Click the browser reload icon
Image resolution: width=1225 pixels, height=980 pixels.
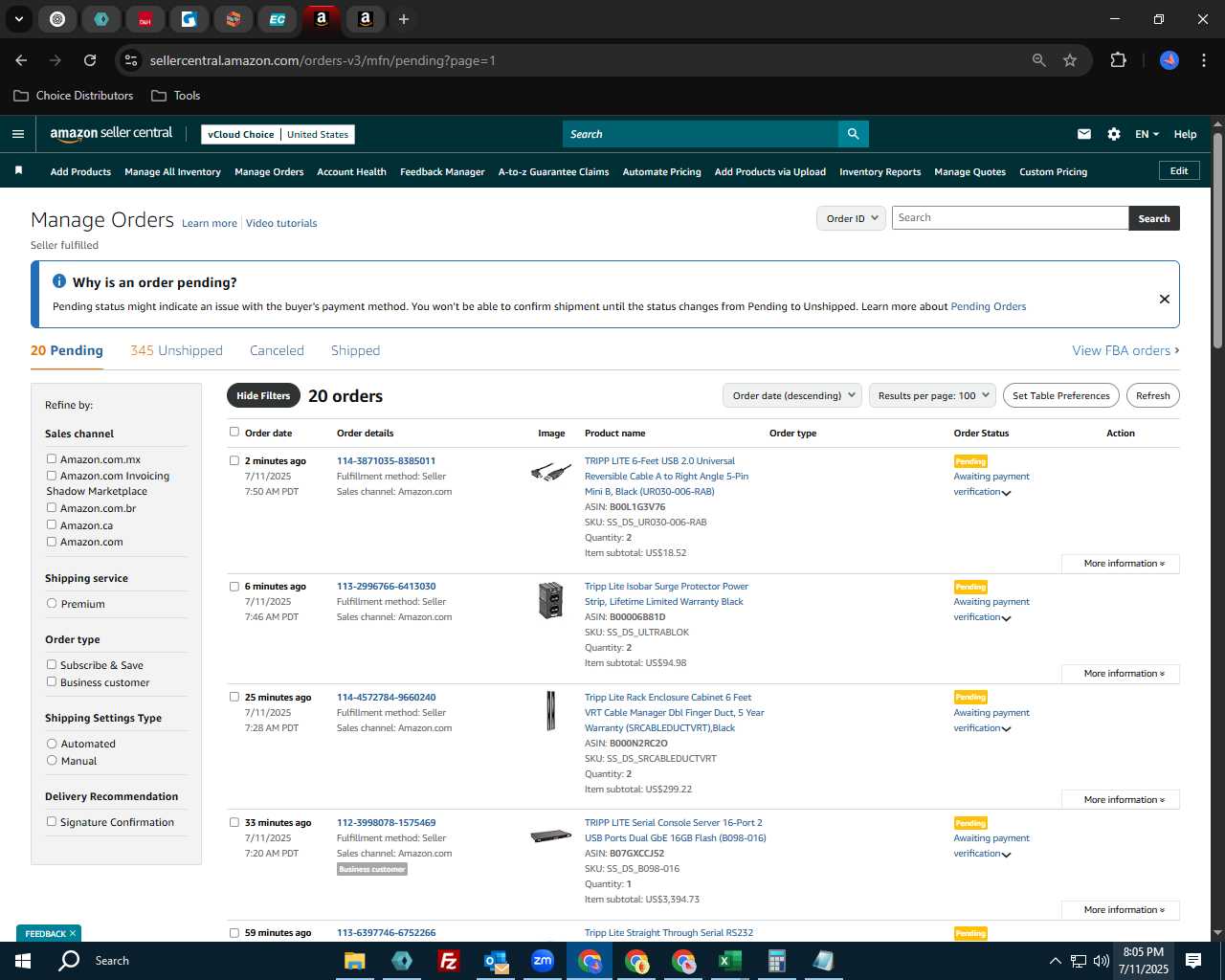[90, 60]
